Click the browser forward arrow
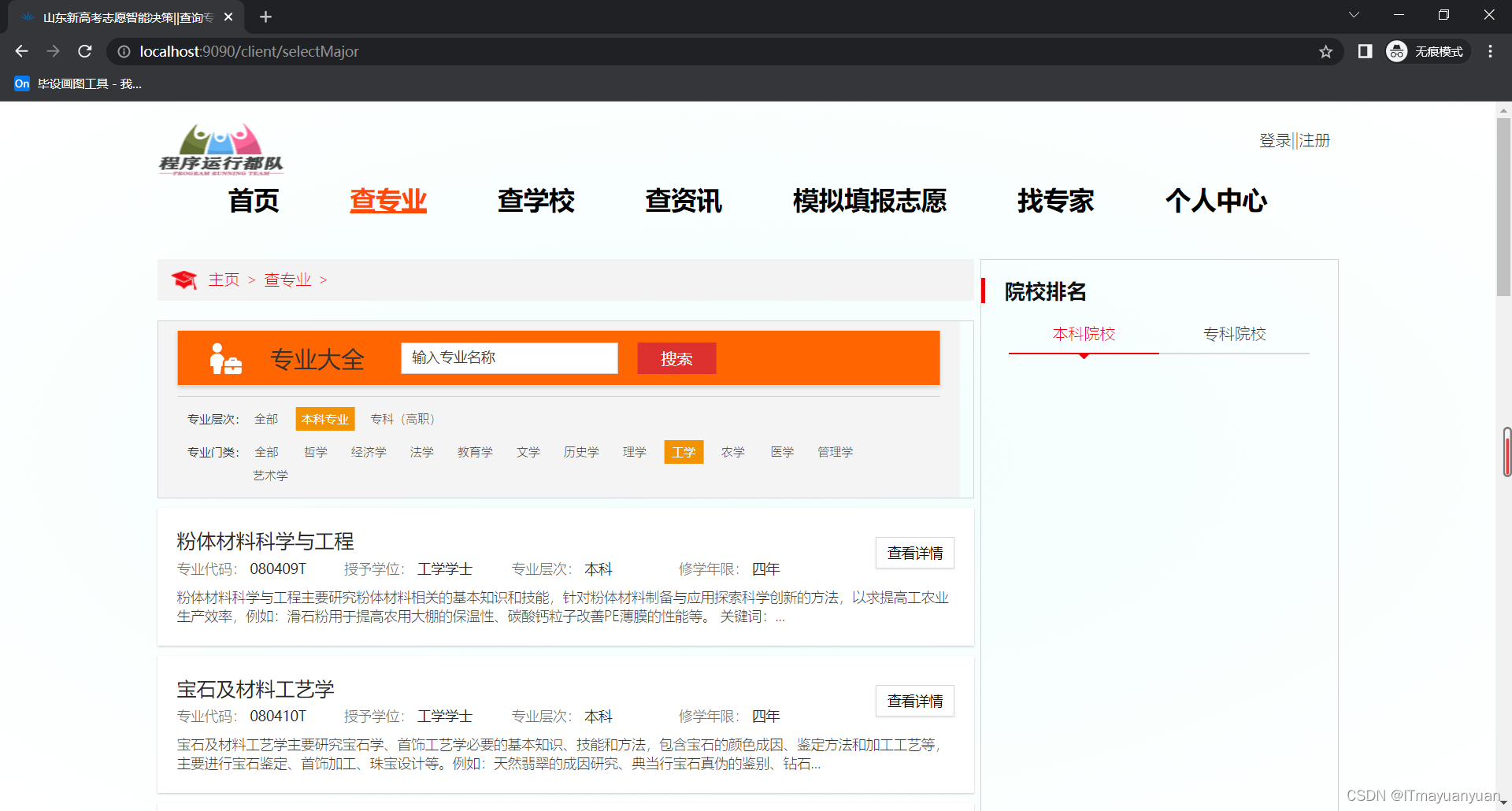The width and height of the screenshot is (1512, 811). [x=53, y=51]
